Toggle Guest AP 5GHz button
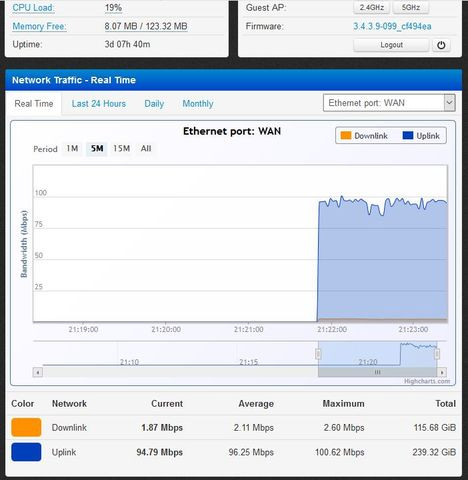The width and height of the screenshot is (468, 480). (x=411, y=7)
